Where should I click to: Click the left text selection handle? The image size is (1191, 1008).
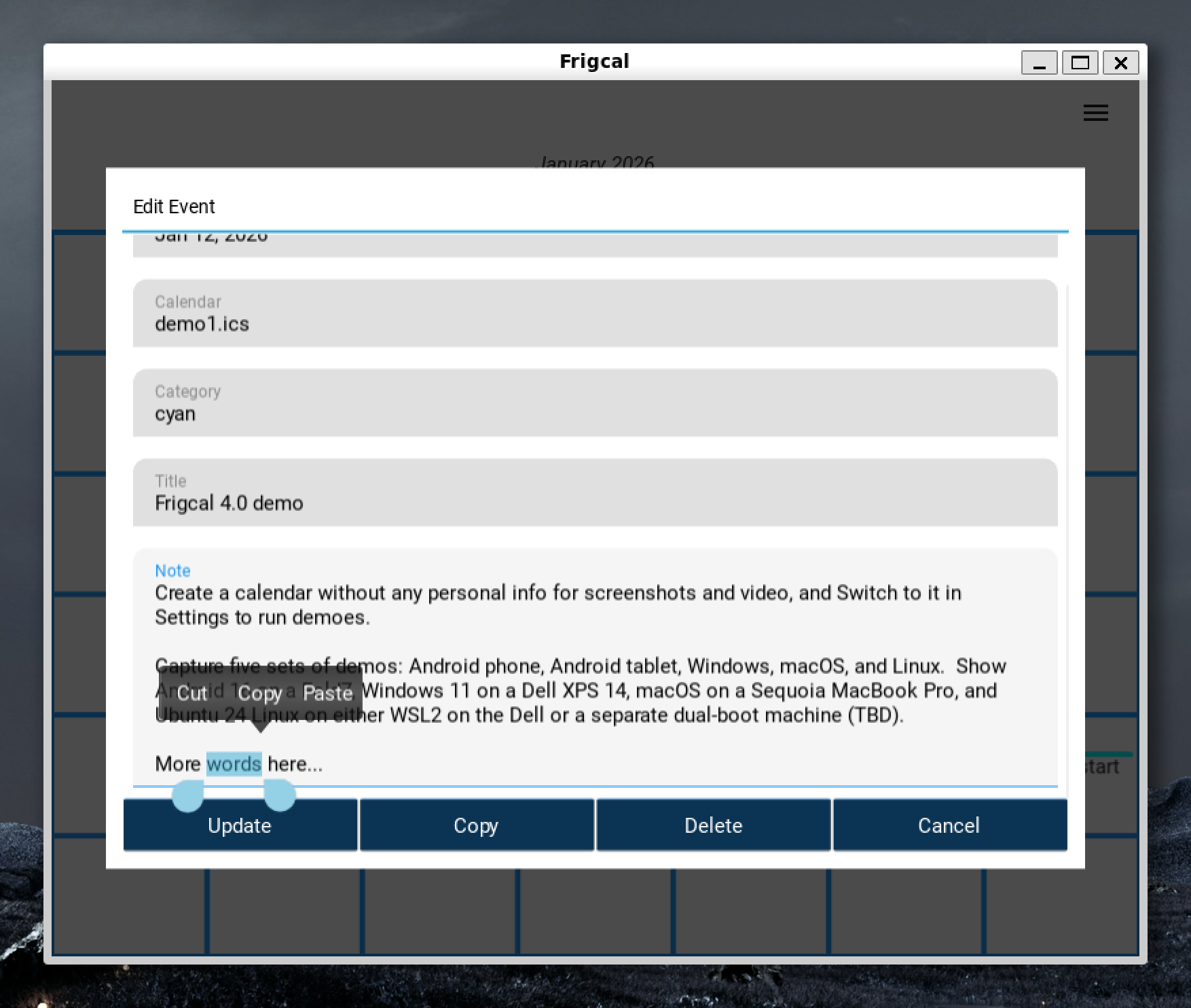point(187,795)
